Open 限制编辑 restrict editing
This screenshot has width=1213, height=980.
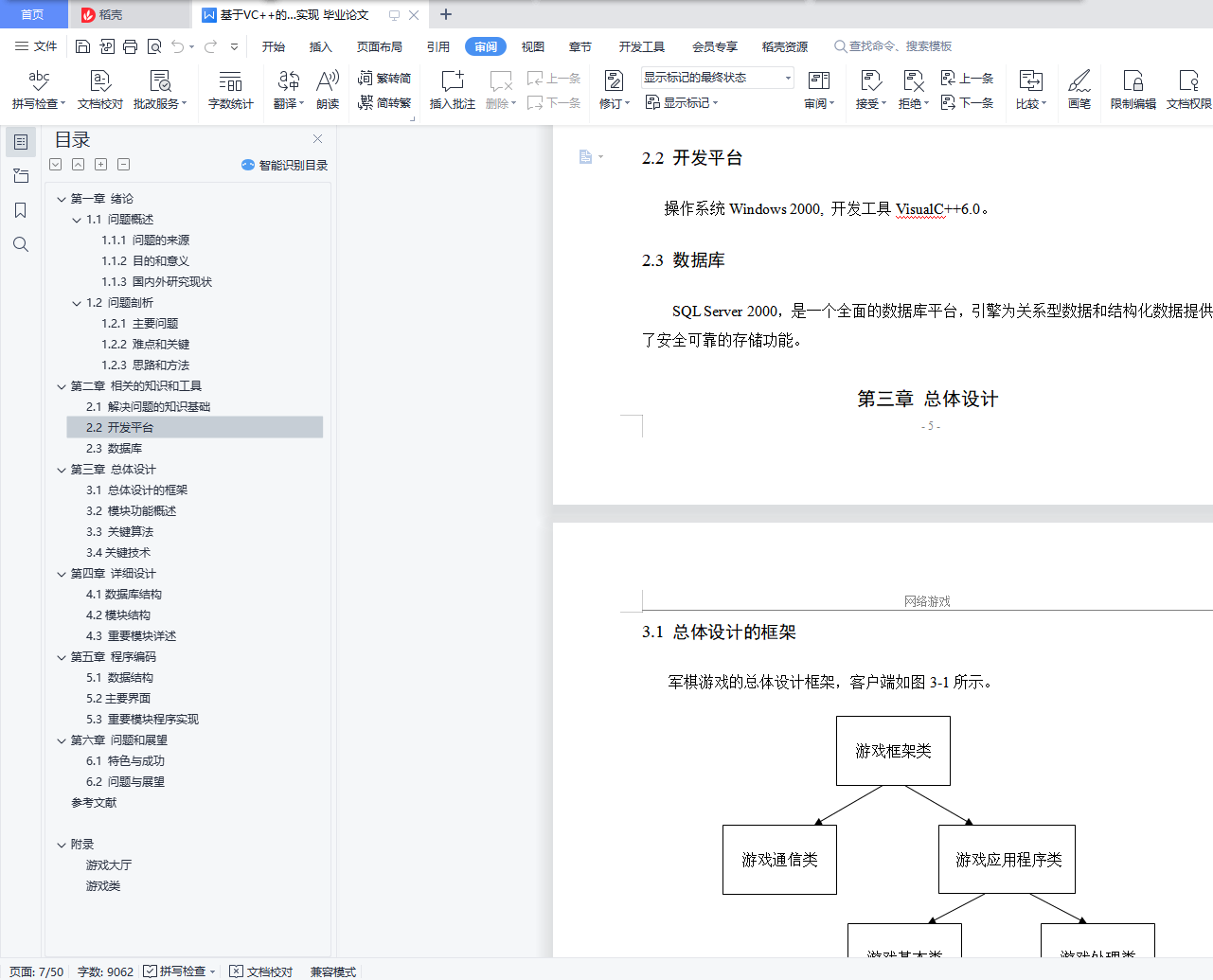[1133, 90]
